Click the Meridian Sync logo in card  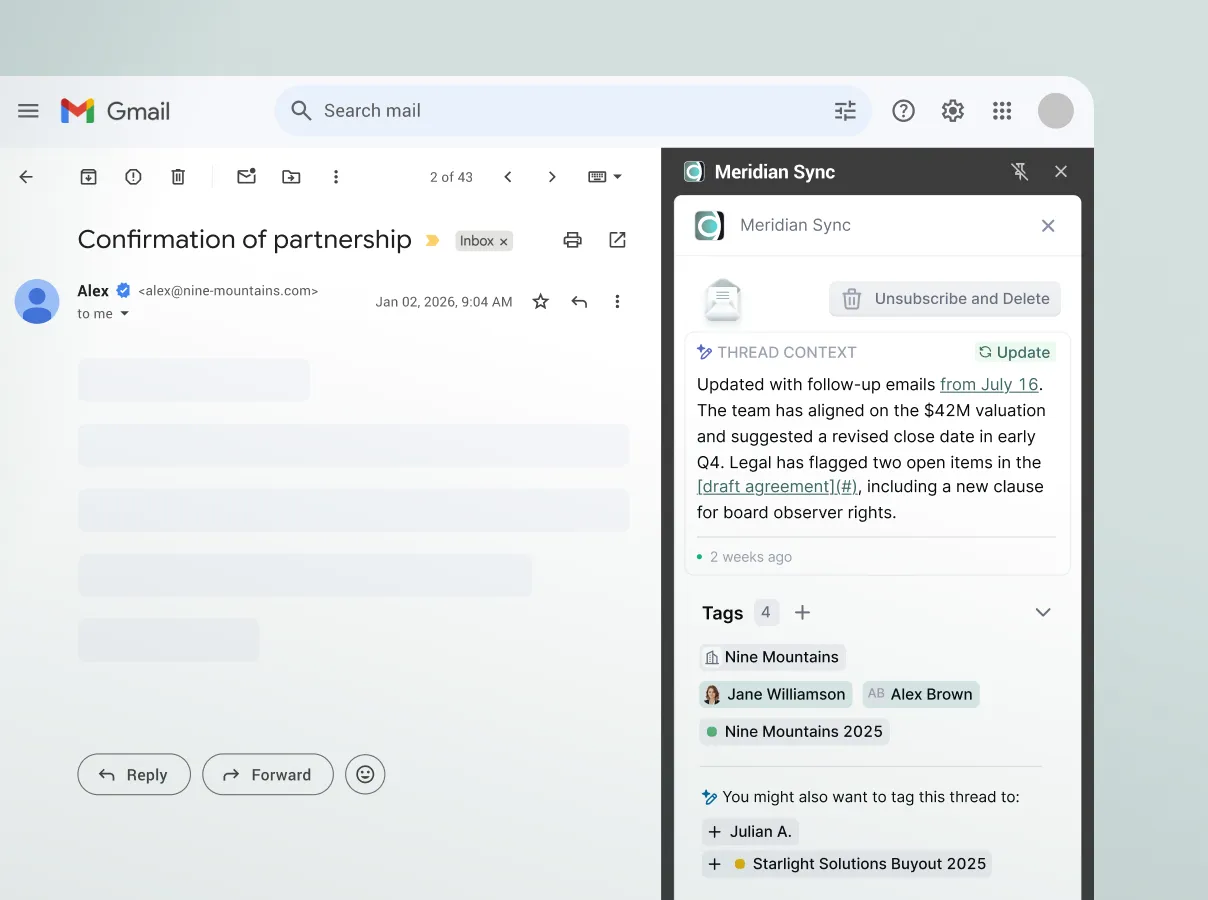709,226
